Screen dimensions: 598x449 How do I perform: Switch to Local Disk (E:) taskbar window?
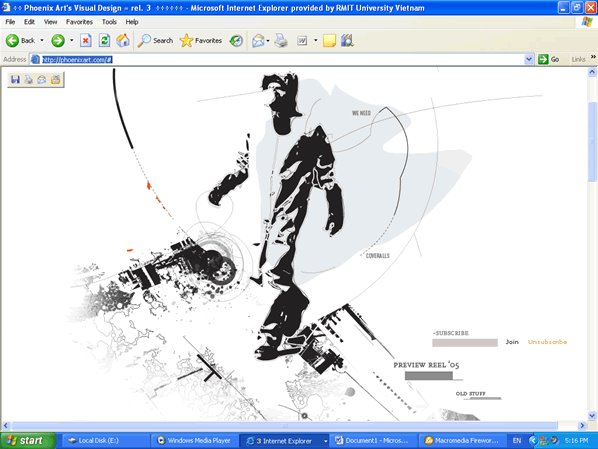tap(106, 441)
